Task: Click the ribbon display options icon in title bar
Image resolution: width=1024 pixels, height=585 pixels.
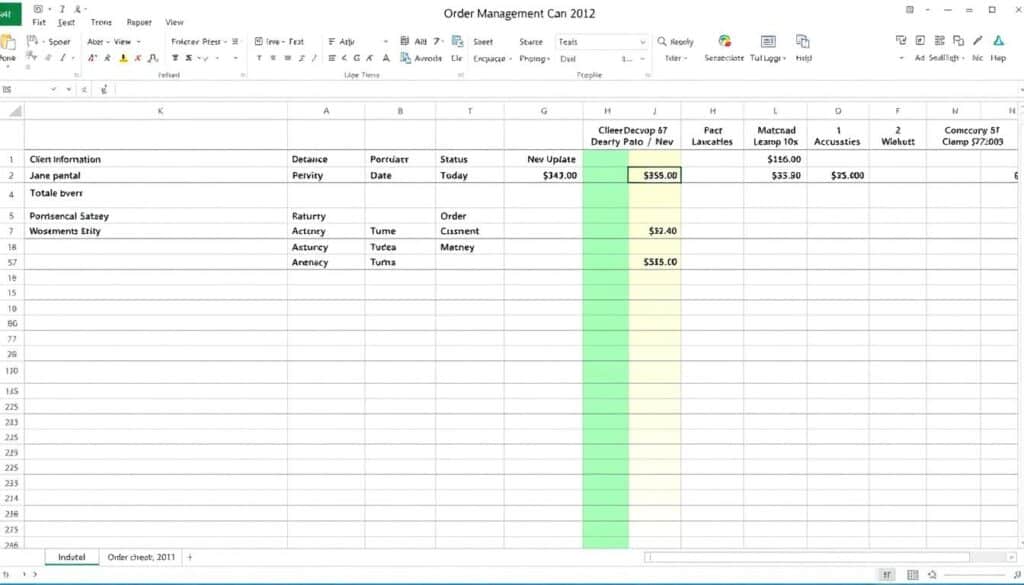Action: (910, 10)
